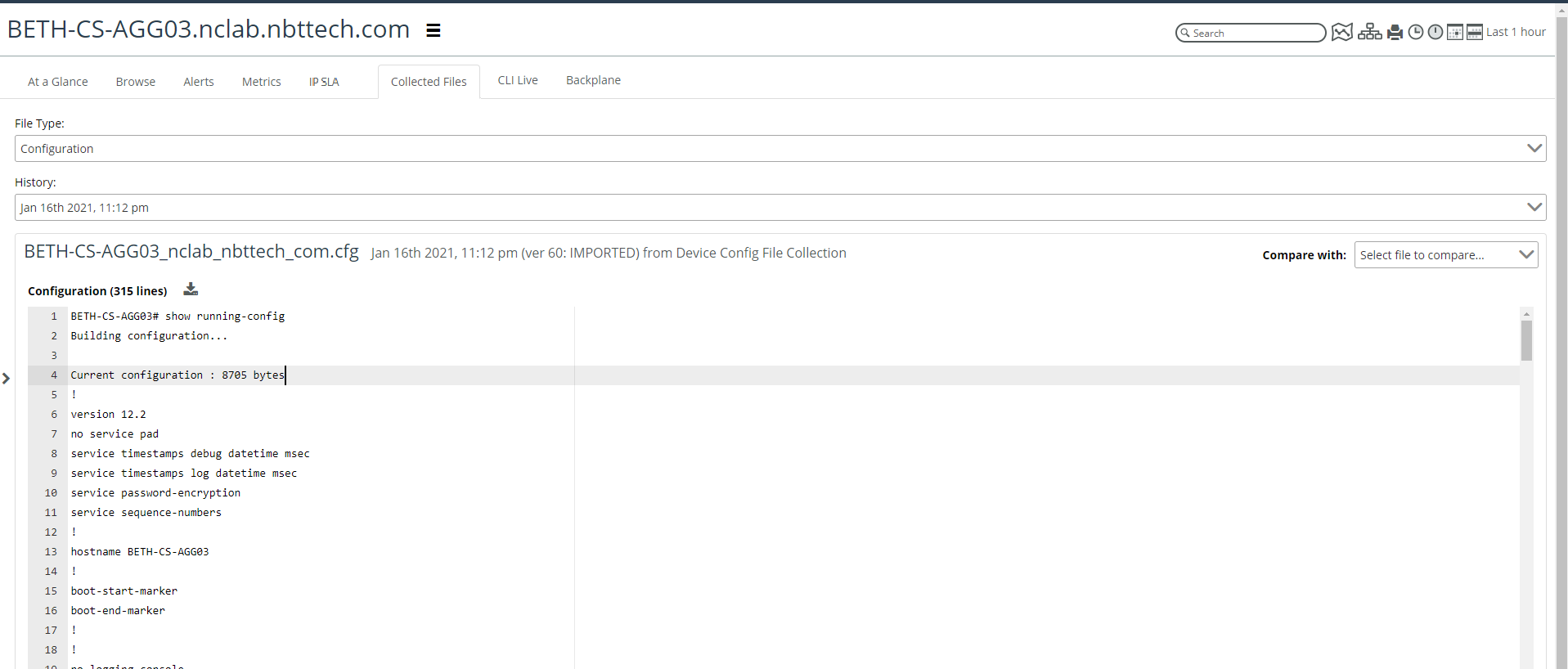Viewport: 1568px width, 669px height.
Task: Click the printer icon
Action: click(1395, 32)
